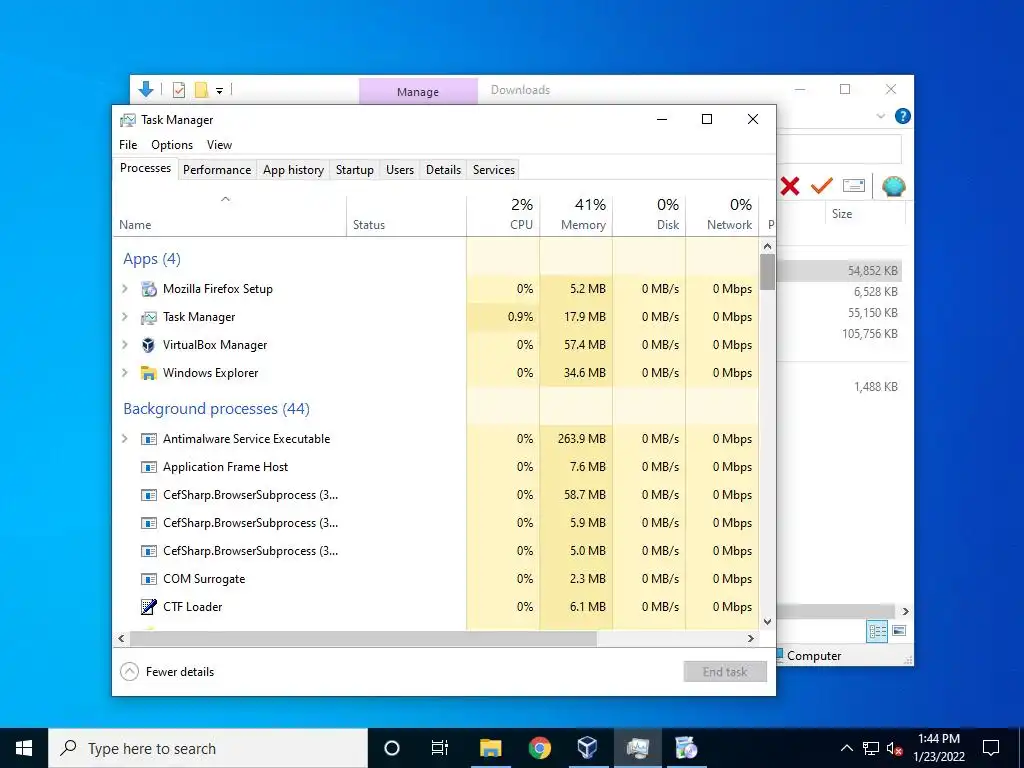Viewport: 1024px width, 768px height.
Task: Sort by the Name column header
Action: coord(230,215)
